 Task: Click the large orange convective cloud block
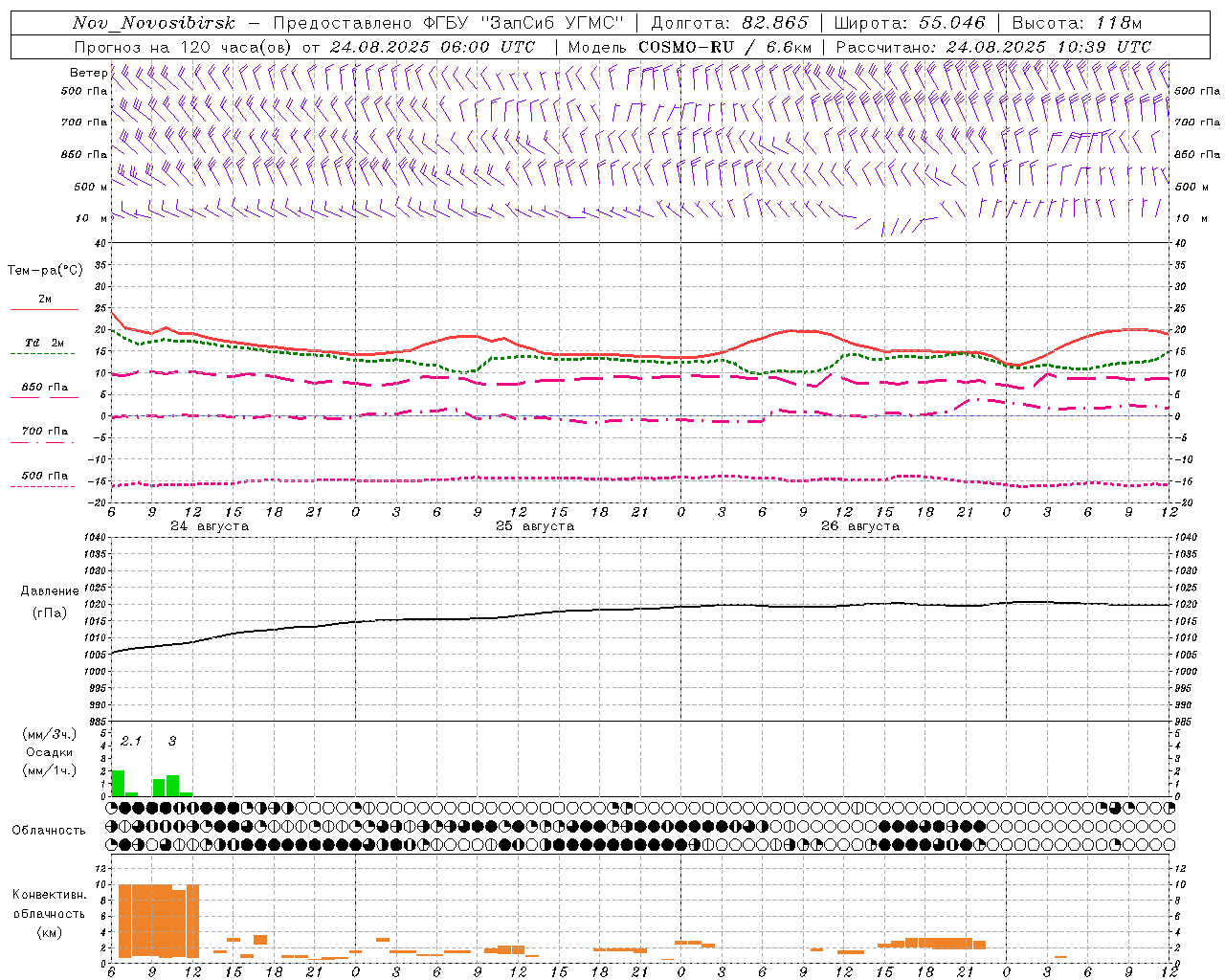158,921
